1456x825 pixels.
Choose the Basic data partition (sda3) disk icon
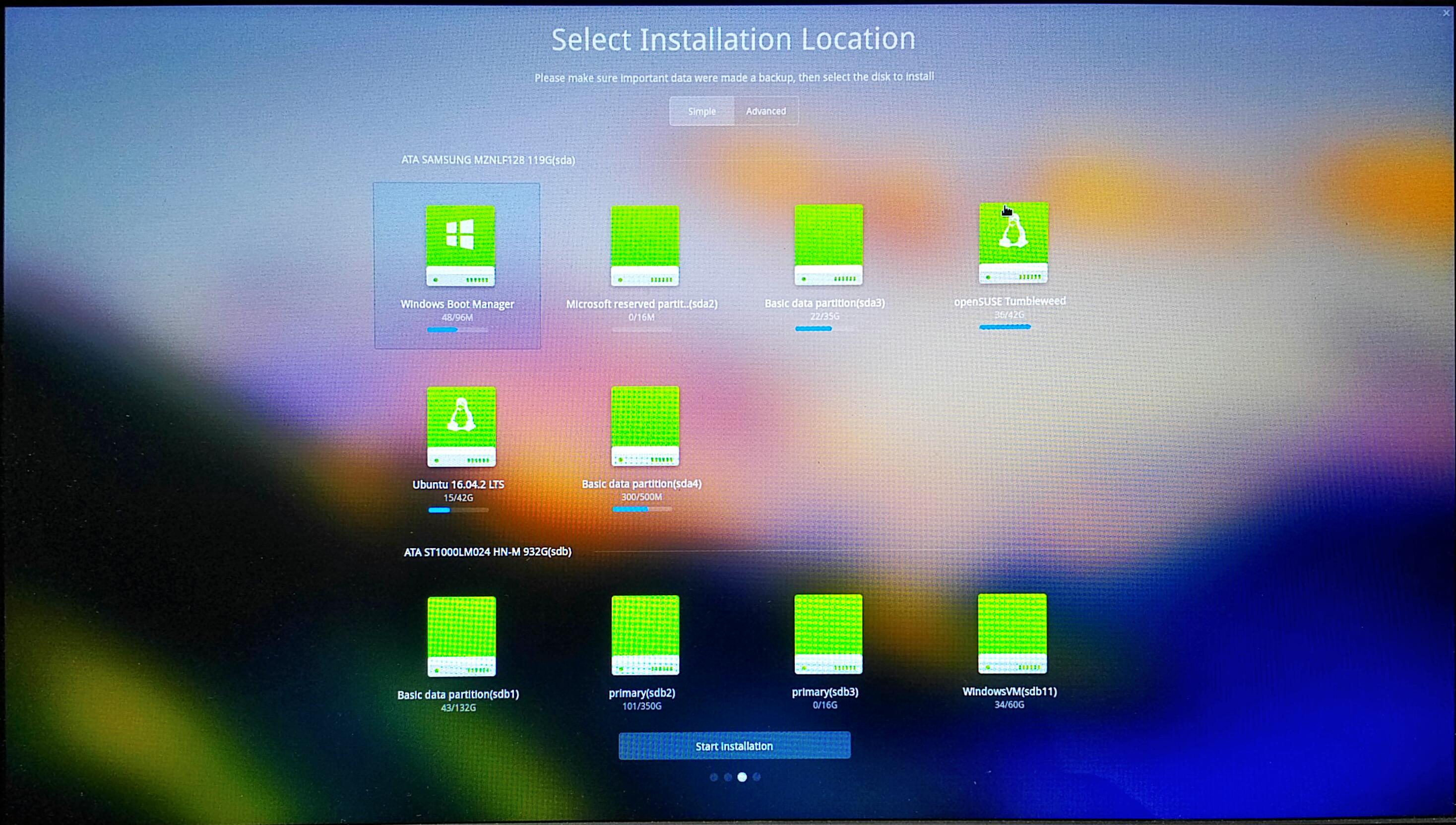point(828,245)
